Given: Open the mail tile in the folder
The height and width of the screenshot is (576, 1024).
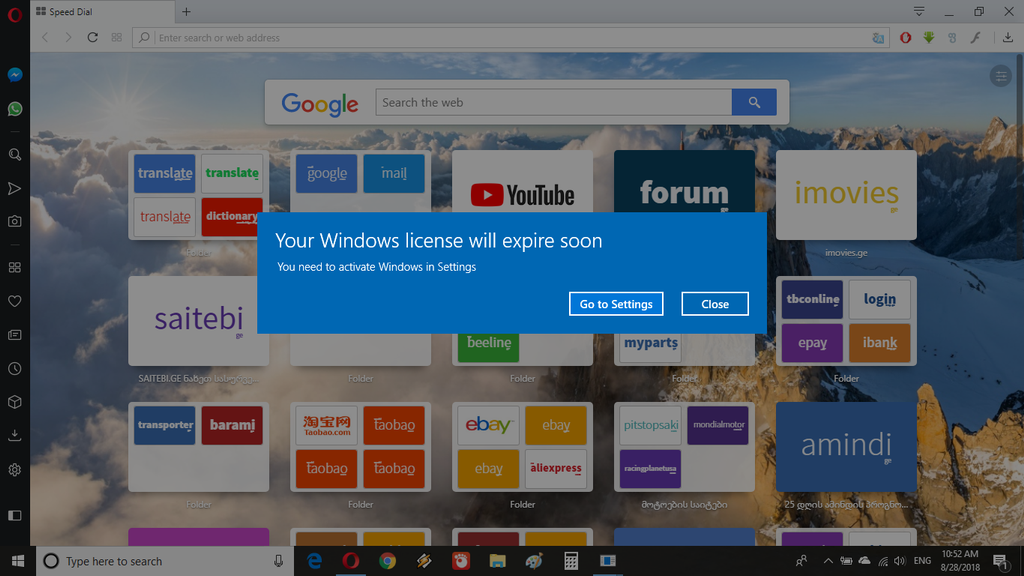Looking at the screenshot, I should (x=394, y=173).
